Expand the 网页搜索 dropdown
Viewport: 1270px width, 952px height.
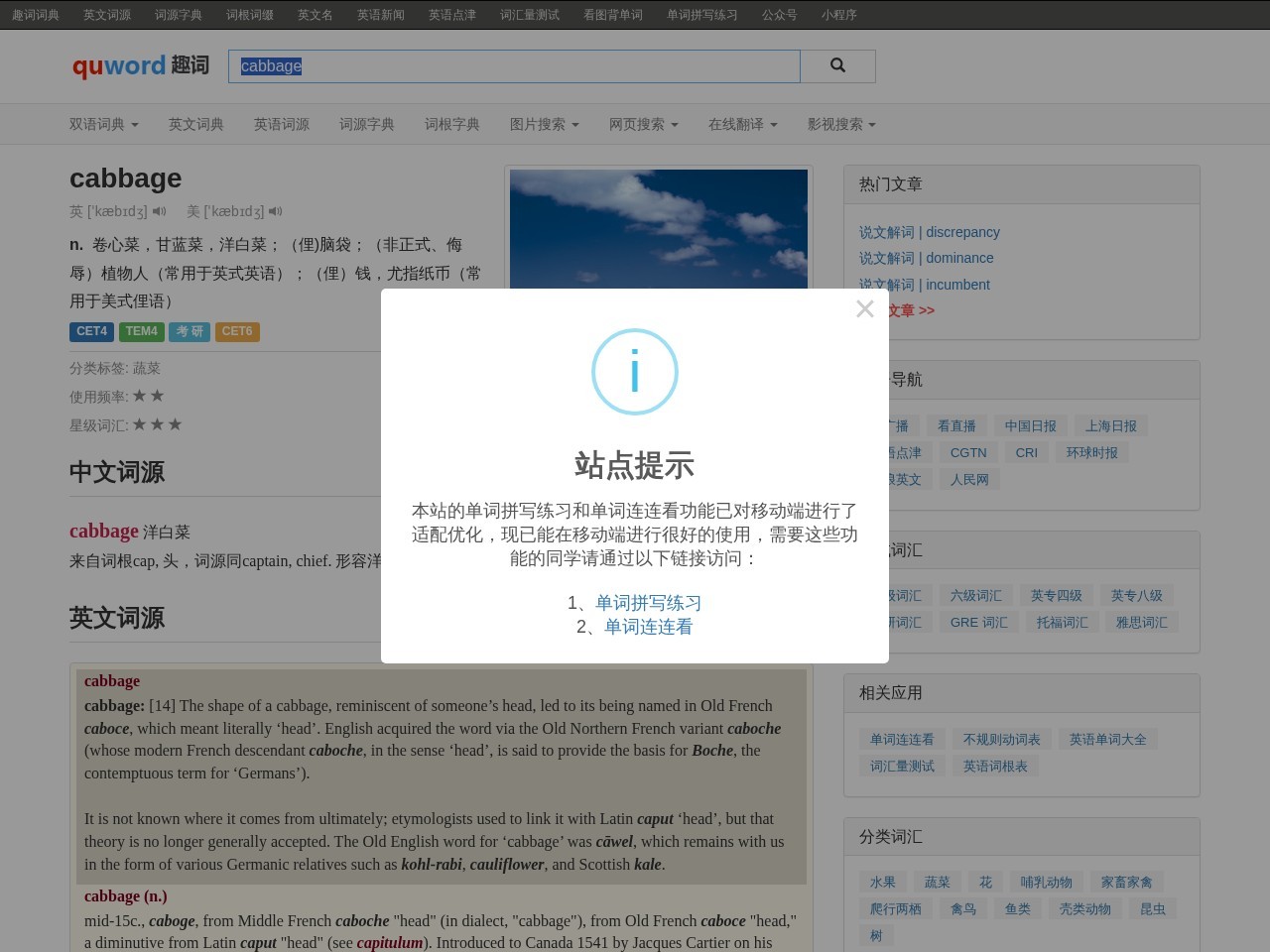tap(642, 124)
